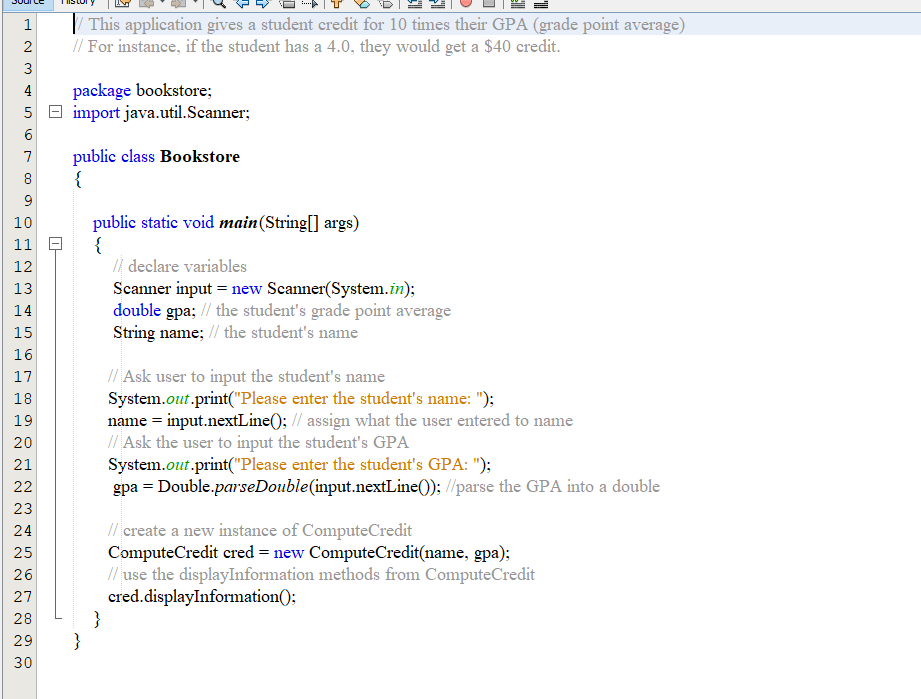Collapse the main method fold on line 11
The width and height of the screenshot is (921, 699).
[x=55, y=244]
